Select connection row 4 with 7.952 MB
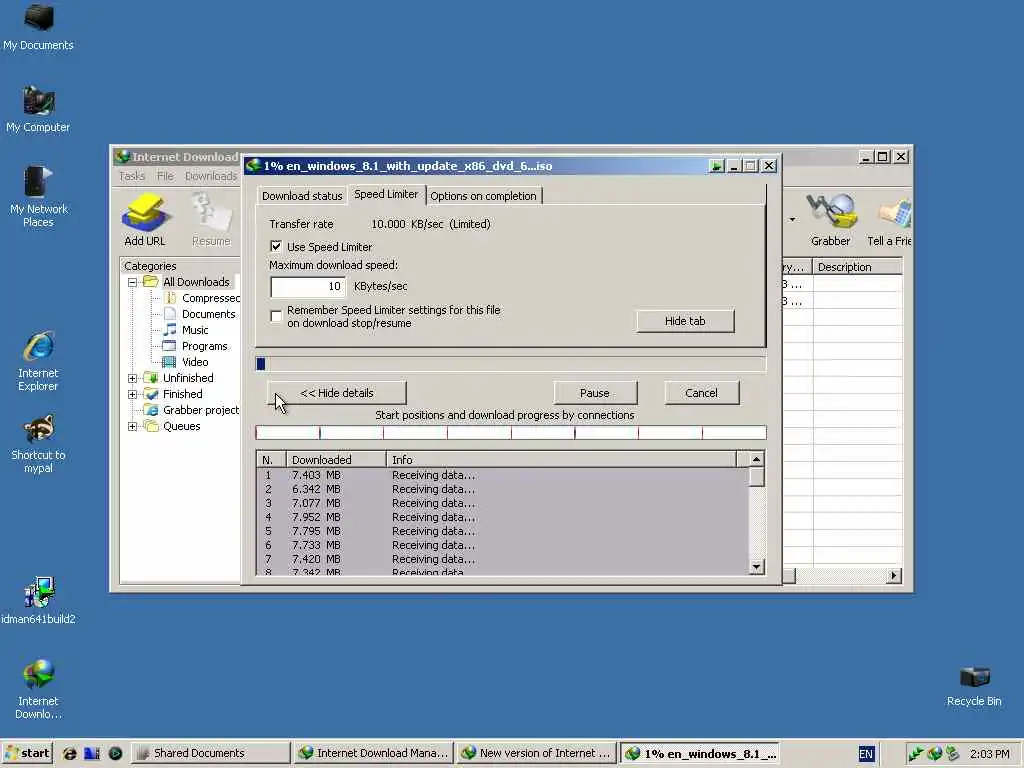Screen dimensions: 1024x768 (x=502, y=517)
